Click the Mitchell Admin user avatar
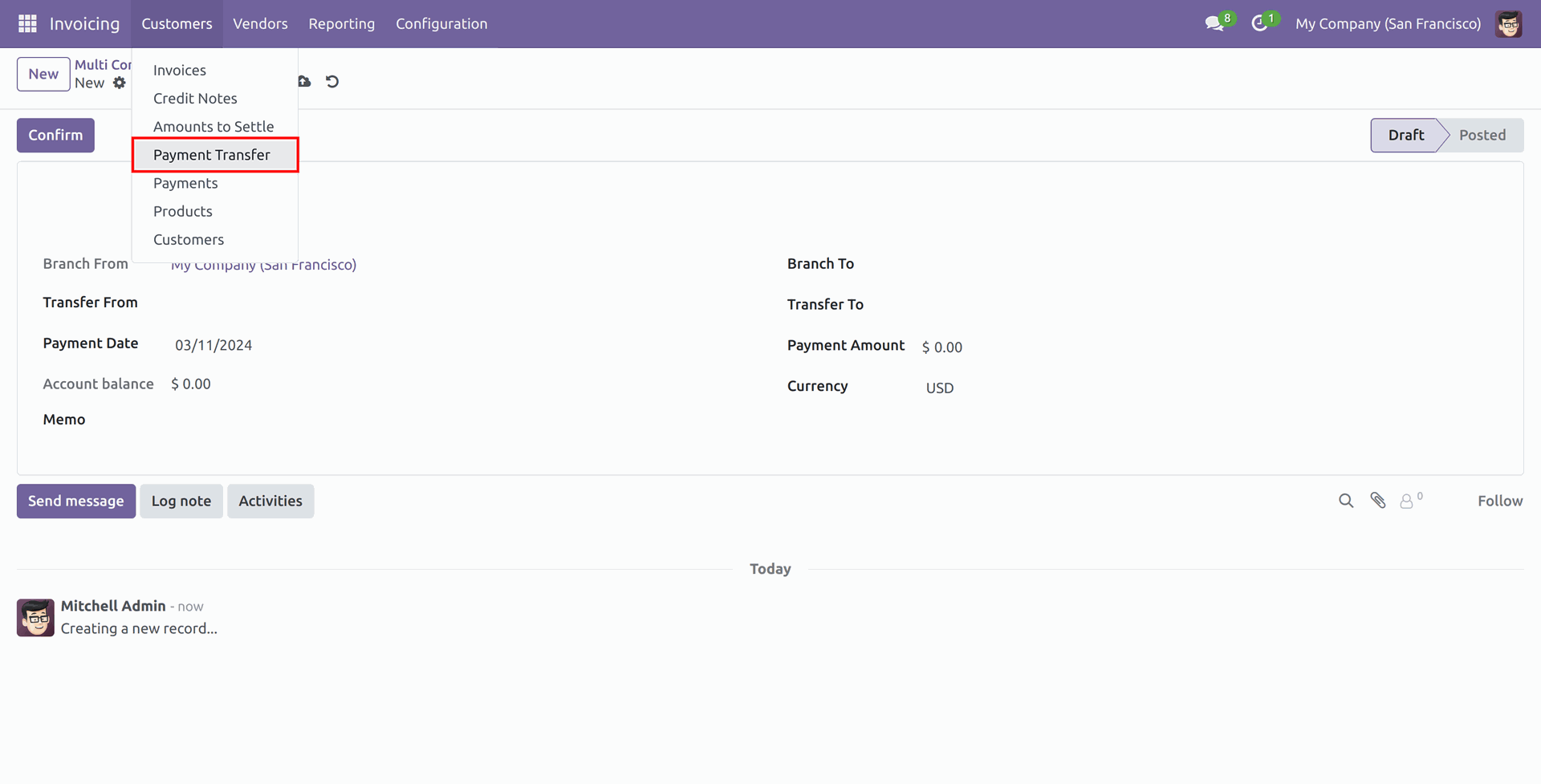Screen dimensions: 1541x784 pos(1508,24)
